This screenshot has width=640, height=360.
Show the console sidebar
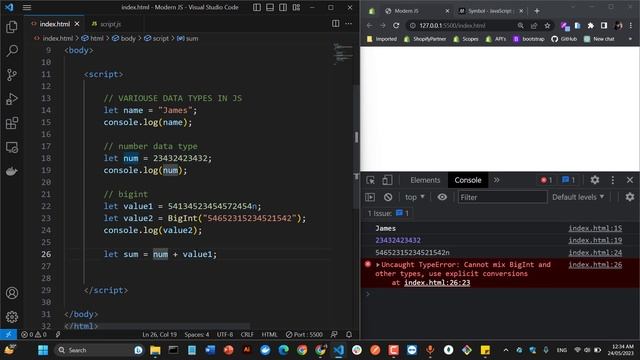(x=370, y=197)
